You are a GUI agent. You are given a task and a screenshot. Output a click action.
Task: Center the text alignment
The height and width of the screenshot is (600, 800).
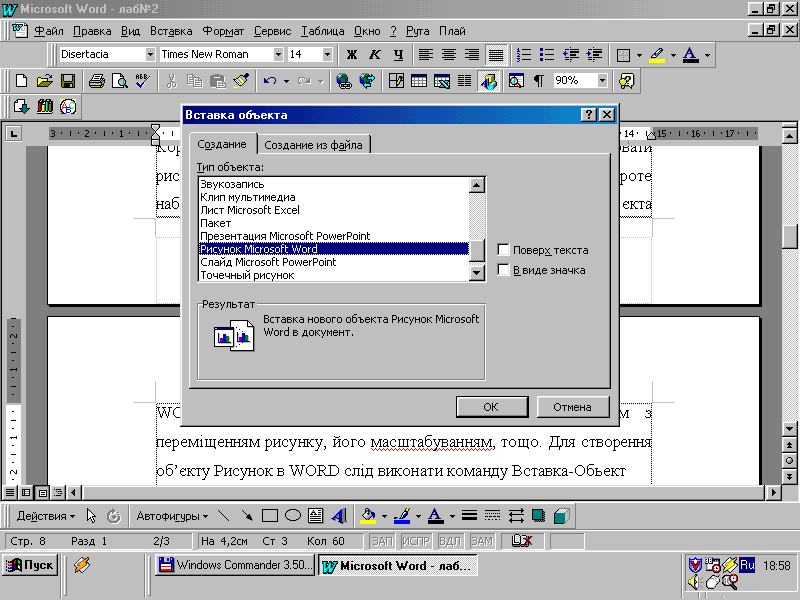click(x=449, y=54)
